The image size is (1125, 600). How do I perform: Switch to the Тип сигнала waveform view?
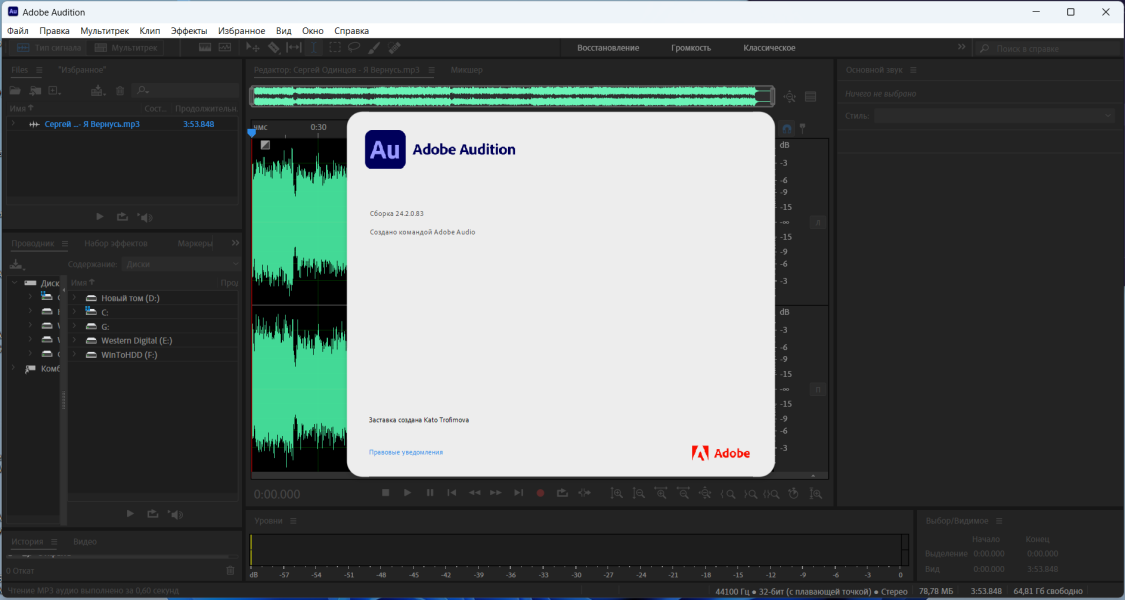coord(50,47)
